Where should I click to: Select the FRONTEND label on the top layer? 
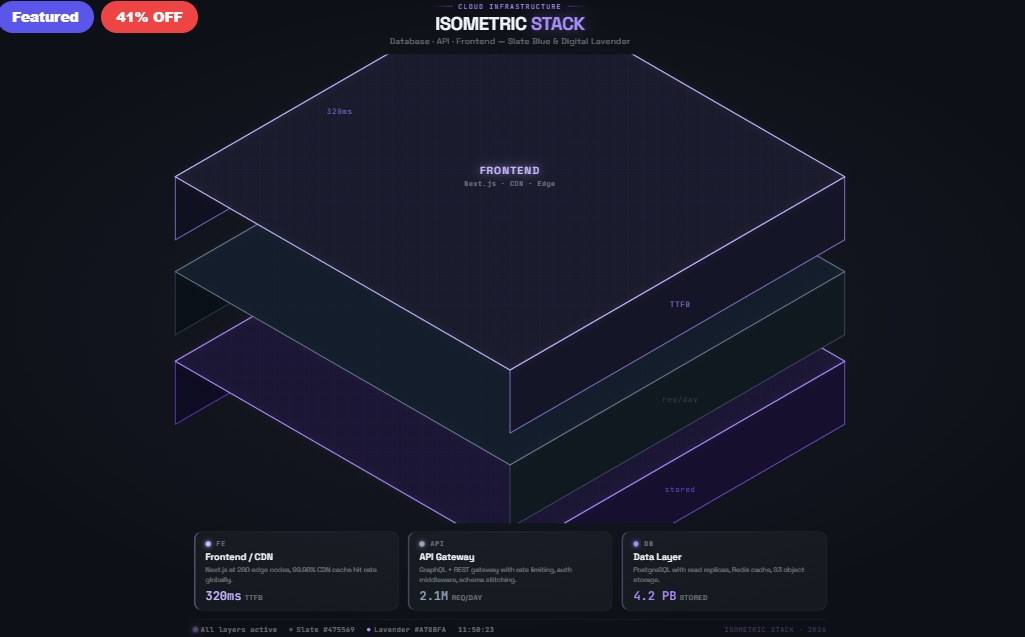point(508,170)
